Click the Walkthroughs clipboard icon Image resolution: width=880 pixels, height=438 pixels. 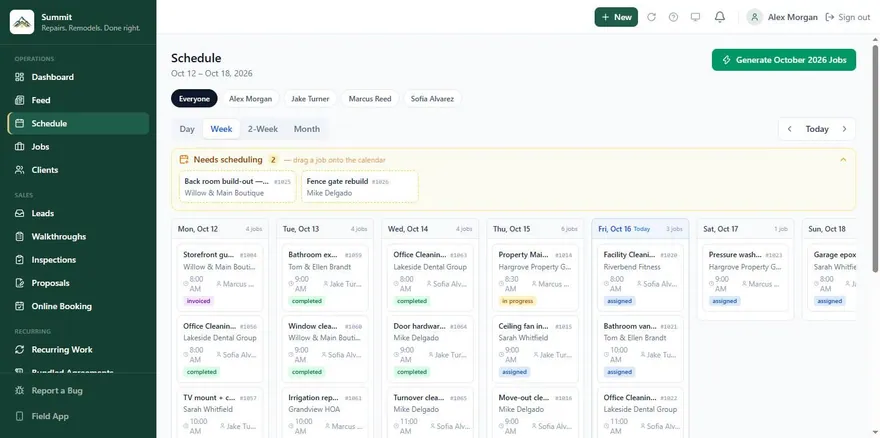[x=20, y=236]
